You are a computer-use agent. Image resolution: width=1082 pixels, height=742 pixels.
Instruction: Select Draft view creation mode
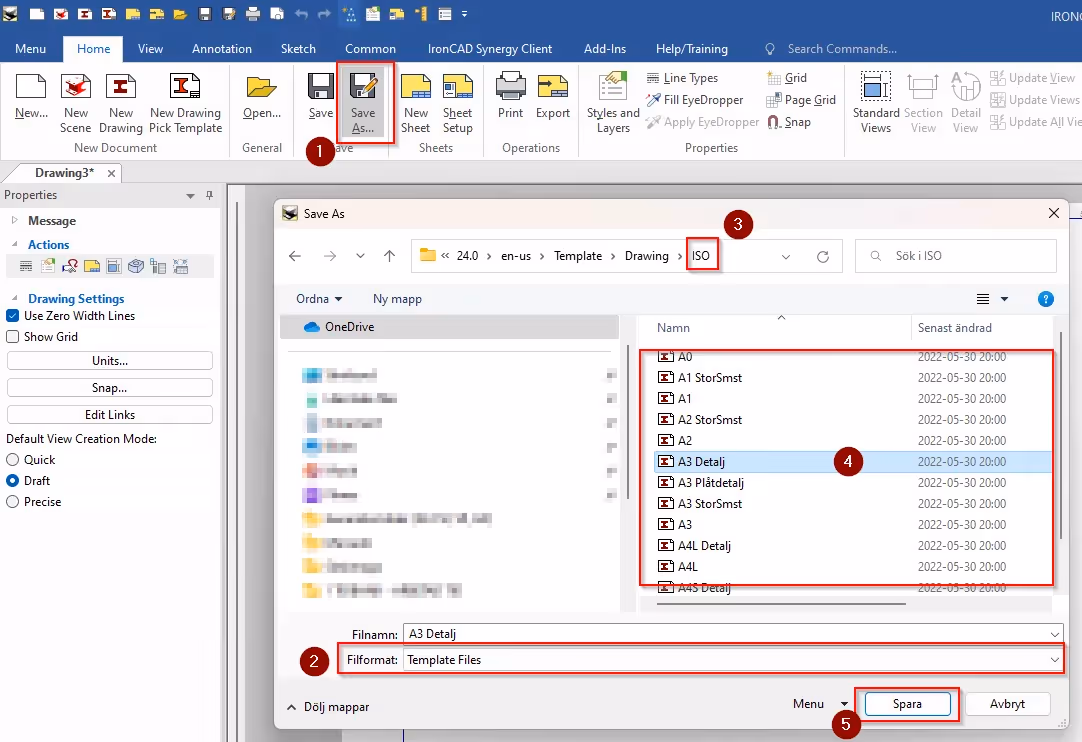coord(12,481)
